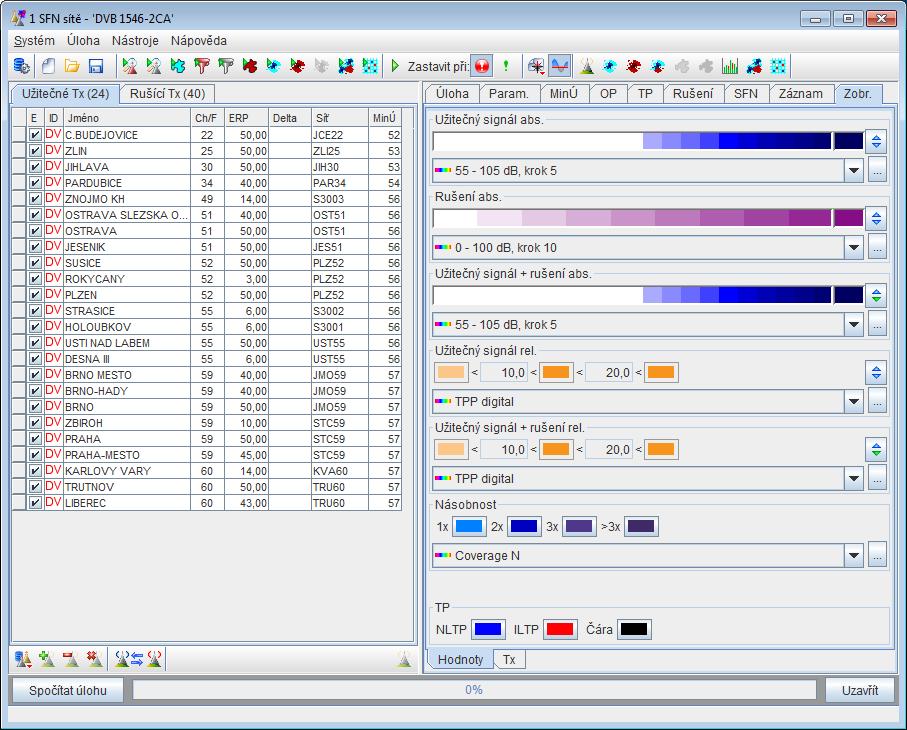Disable the PLZEN transmitter checkbox
907x730 pixels.
click(35, 295)
